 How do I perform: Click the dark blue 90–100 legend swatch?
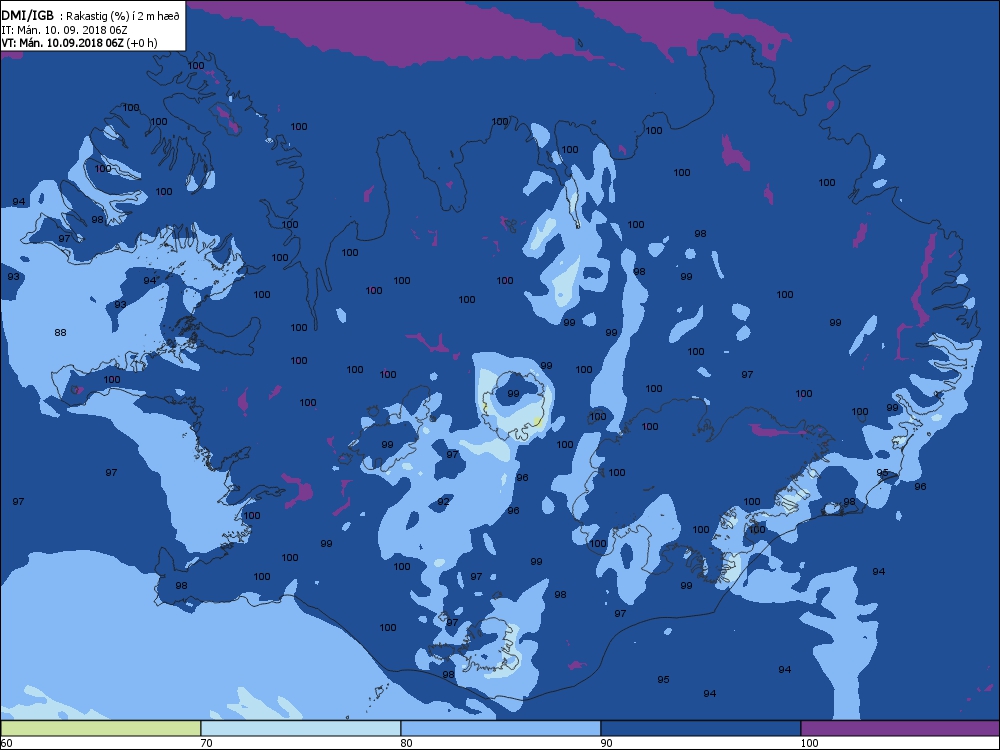(700, 728)
